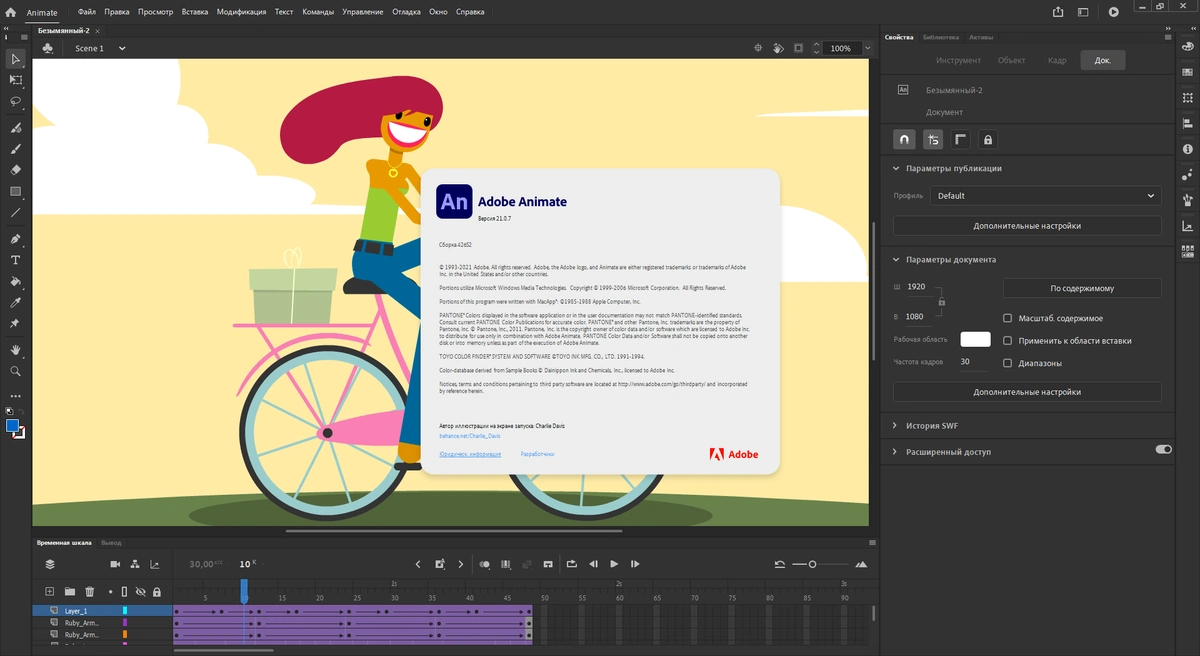Toggle hide all layers eye icon

coord(141,592)
